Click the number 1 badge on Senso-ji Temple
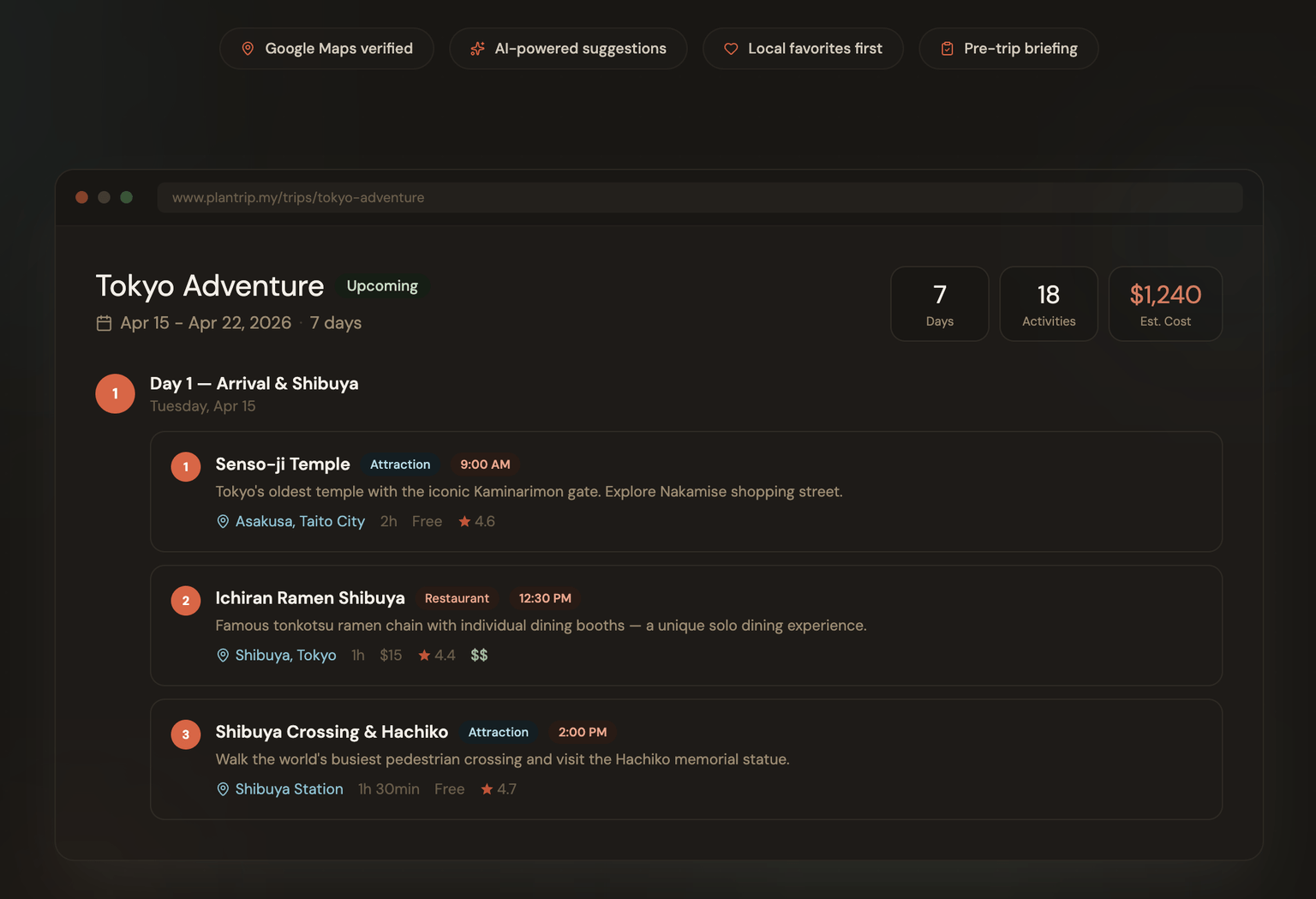The height and width of the screenshot is (899, 1316). (x=186, y=466)
